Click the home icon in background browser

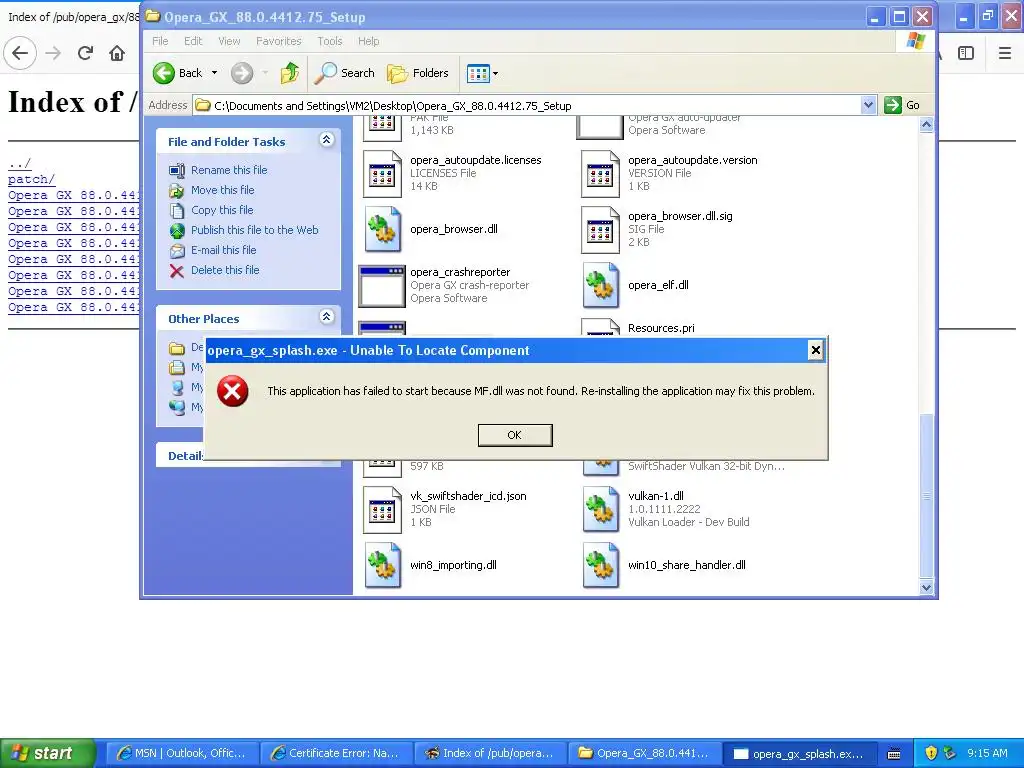117,53
